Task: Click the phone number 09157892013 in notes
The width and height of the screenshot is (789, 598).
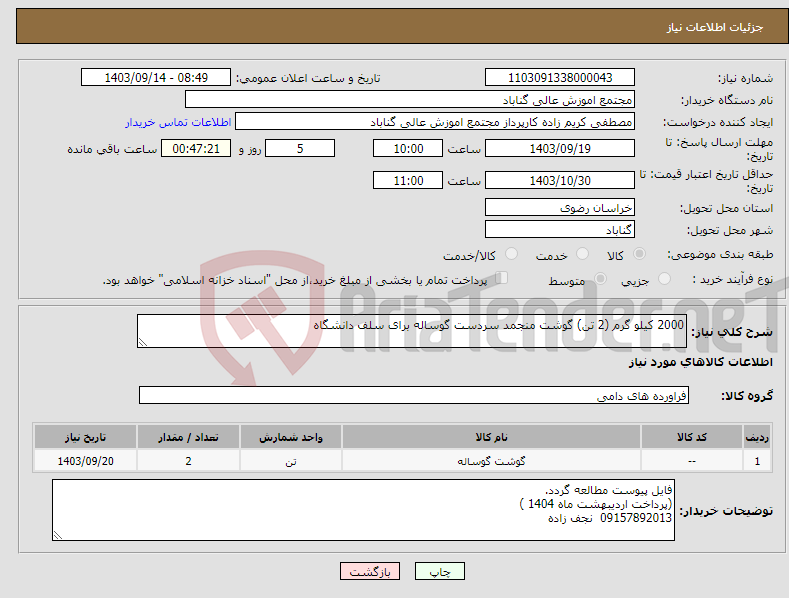Action: click(x=636, y=518)
